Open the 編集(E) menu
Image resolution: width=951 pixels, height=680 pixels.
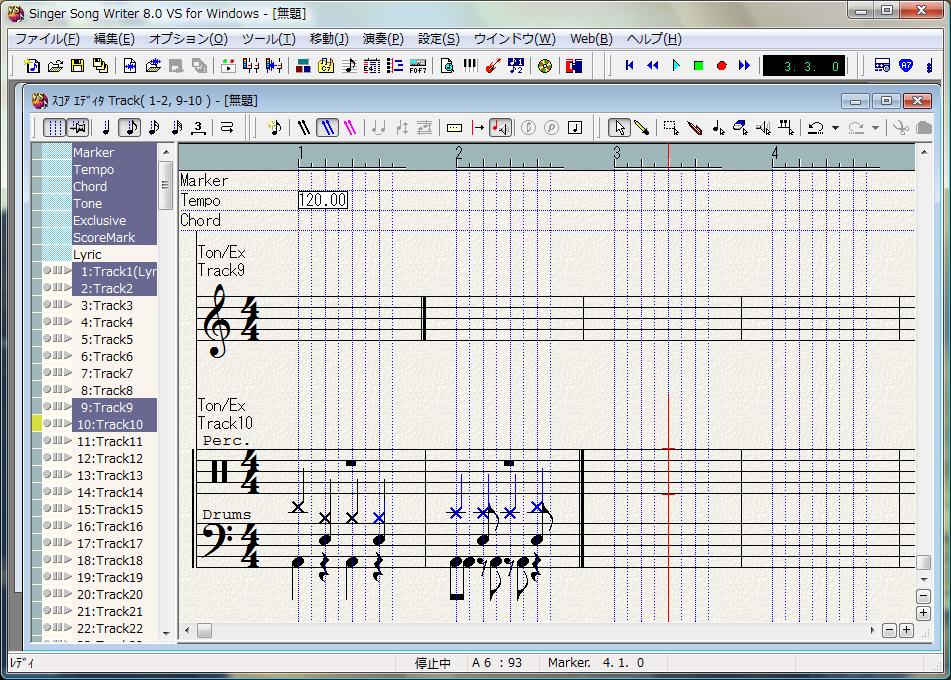114,39
